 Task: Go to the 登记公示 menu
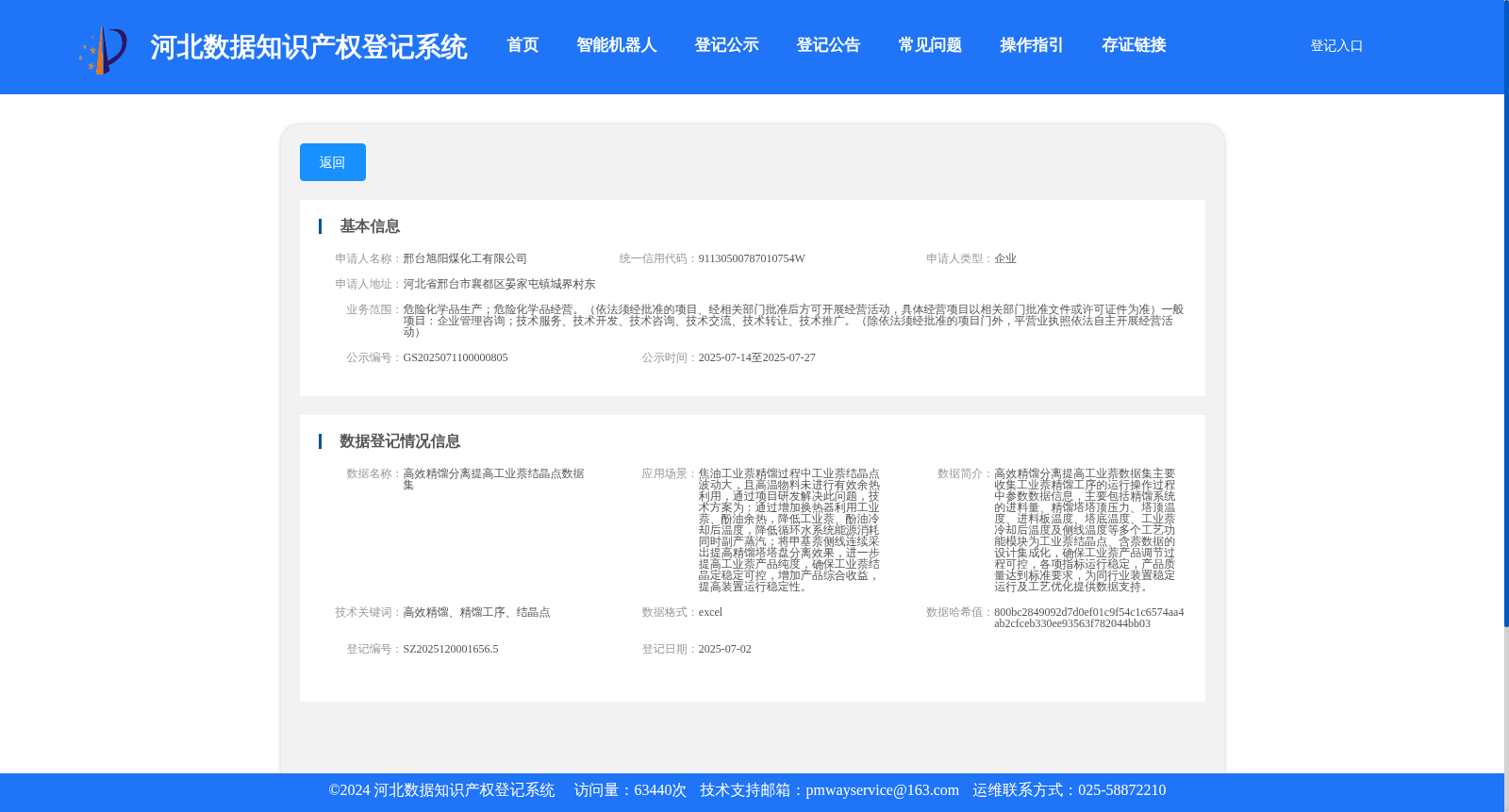click(726, 45)
